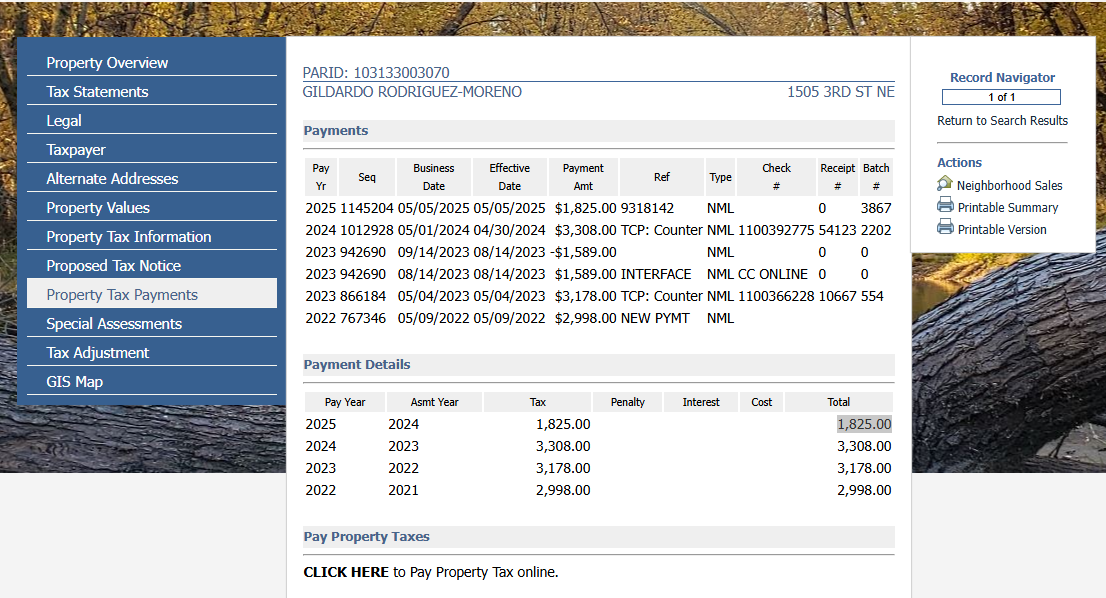Select Property Tax Payments tab

coord(122,295)
